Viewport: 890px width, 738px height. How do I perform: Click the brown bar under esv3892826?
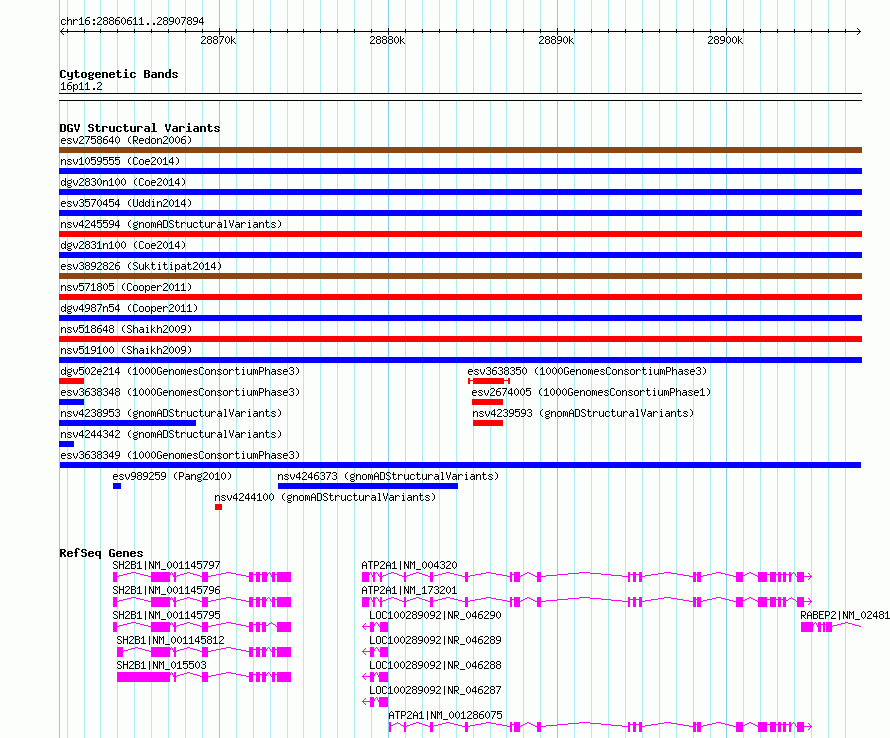(x=460, y=276)
